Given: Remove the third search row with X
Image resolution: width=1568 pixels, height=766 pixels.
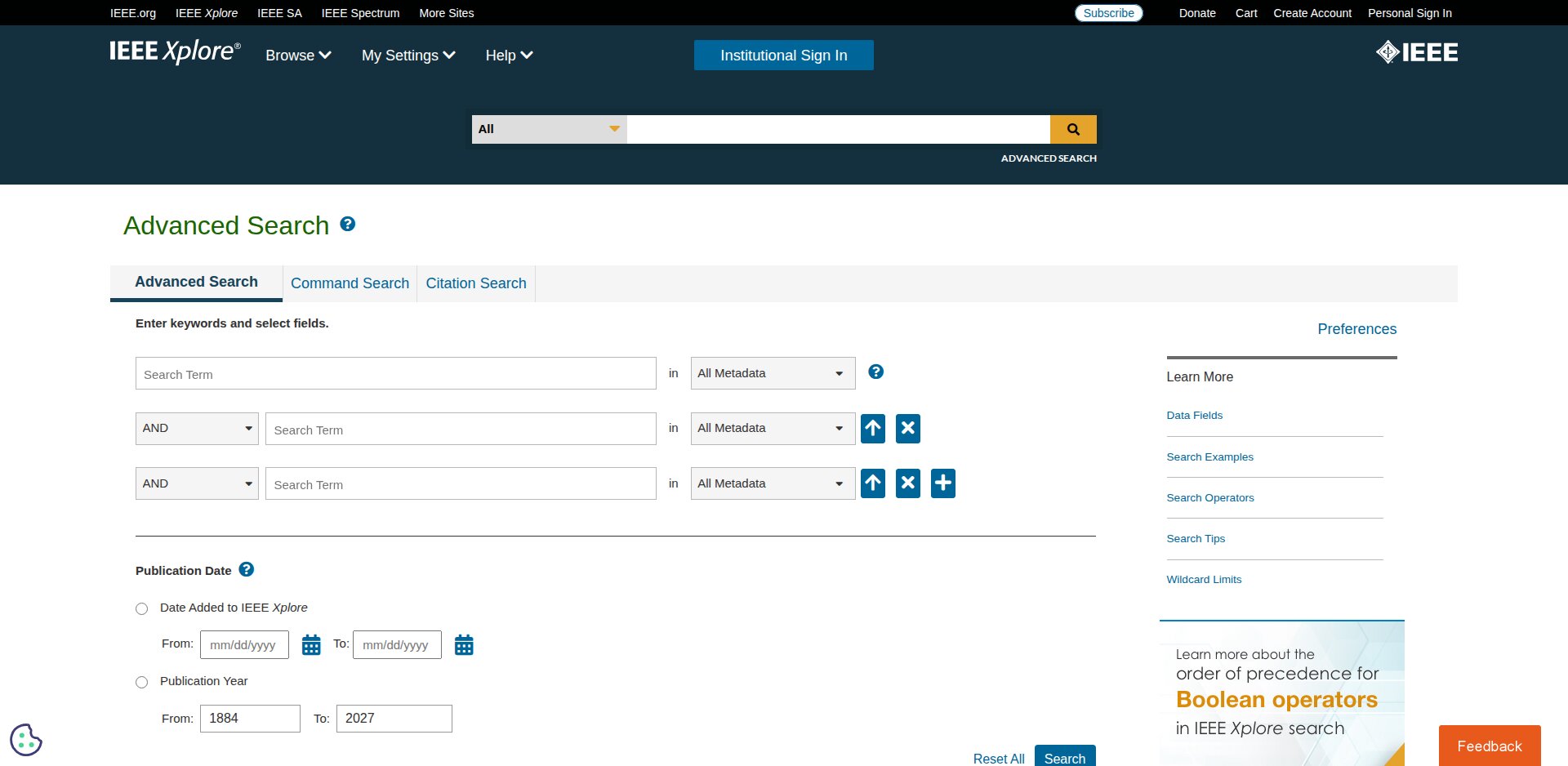Looking at the screenshot, I should 908,483.
